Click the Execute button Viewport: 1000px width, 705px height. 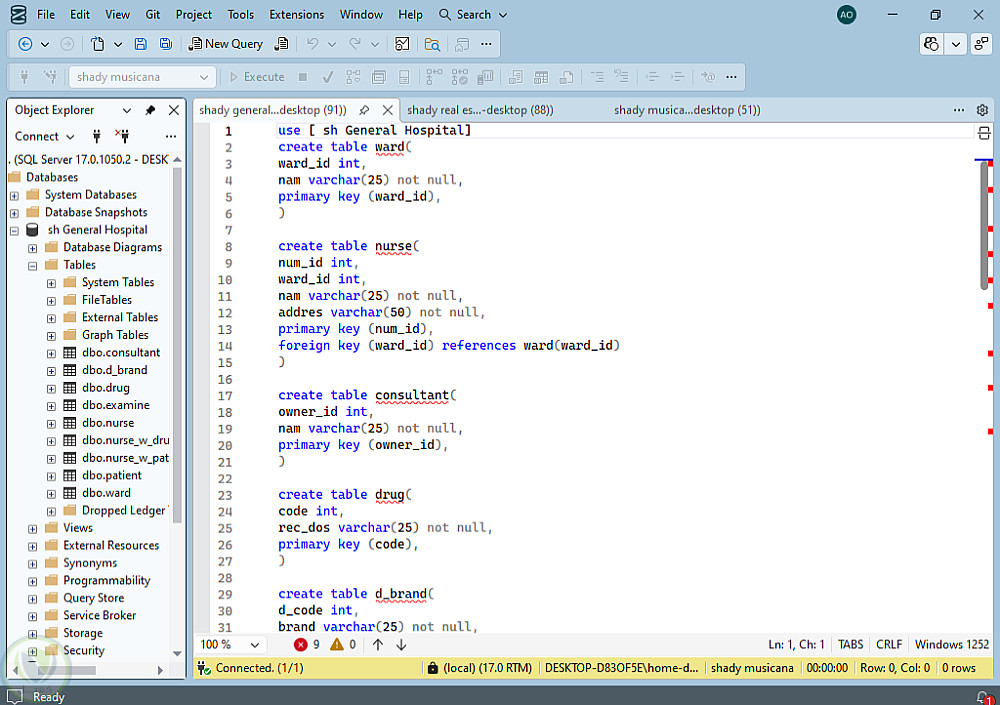pyautogui.click(x=256, y=77)
